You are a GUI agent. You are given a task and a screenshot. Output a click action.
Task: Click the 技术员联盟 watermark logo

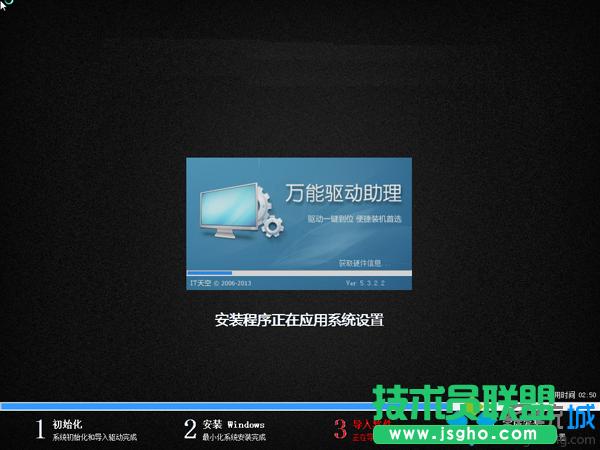click(x=463, y=405)
